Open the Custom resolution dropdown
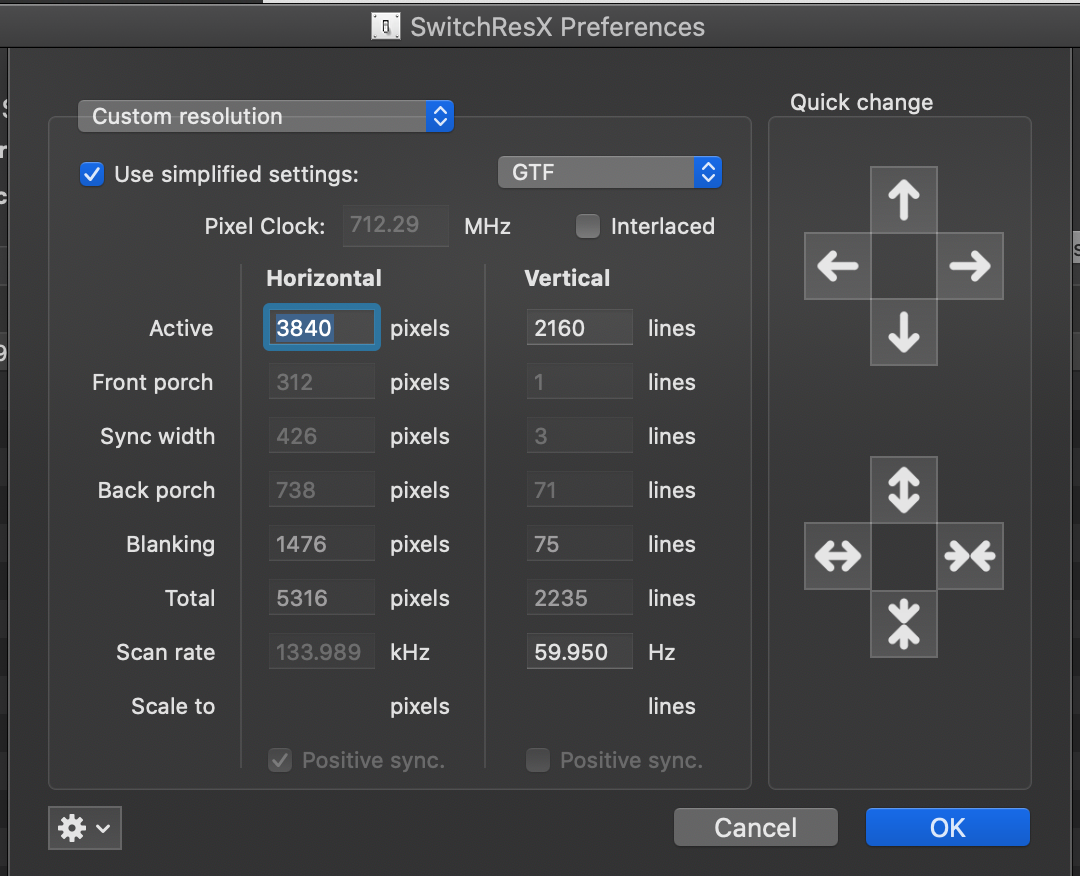 (265, 116)
